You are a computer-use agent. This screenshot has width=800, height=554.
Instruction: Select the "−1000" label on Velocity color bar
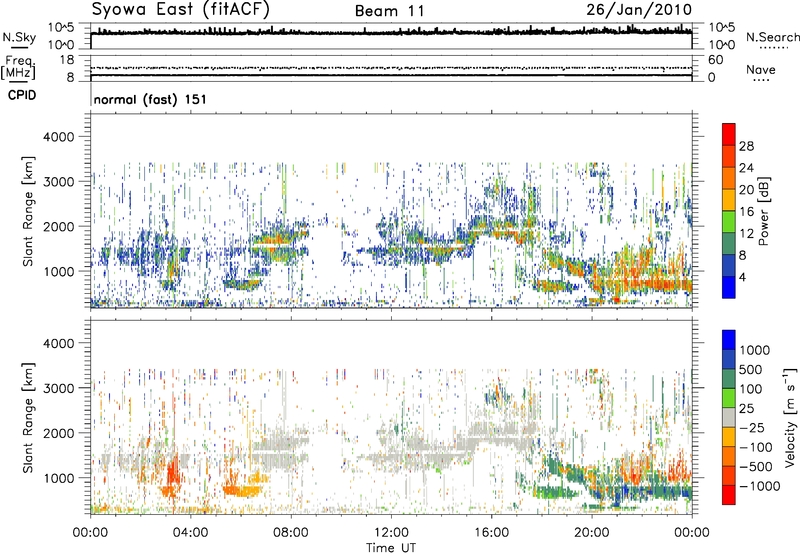click(x=760, y=486)
